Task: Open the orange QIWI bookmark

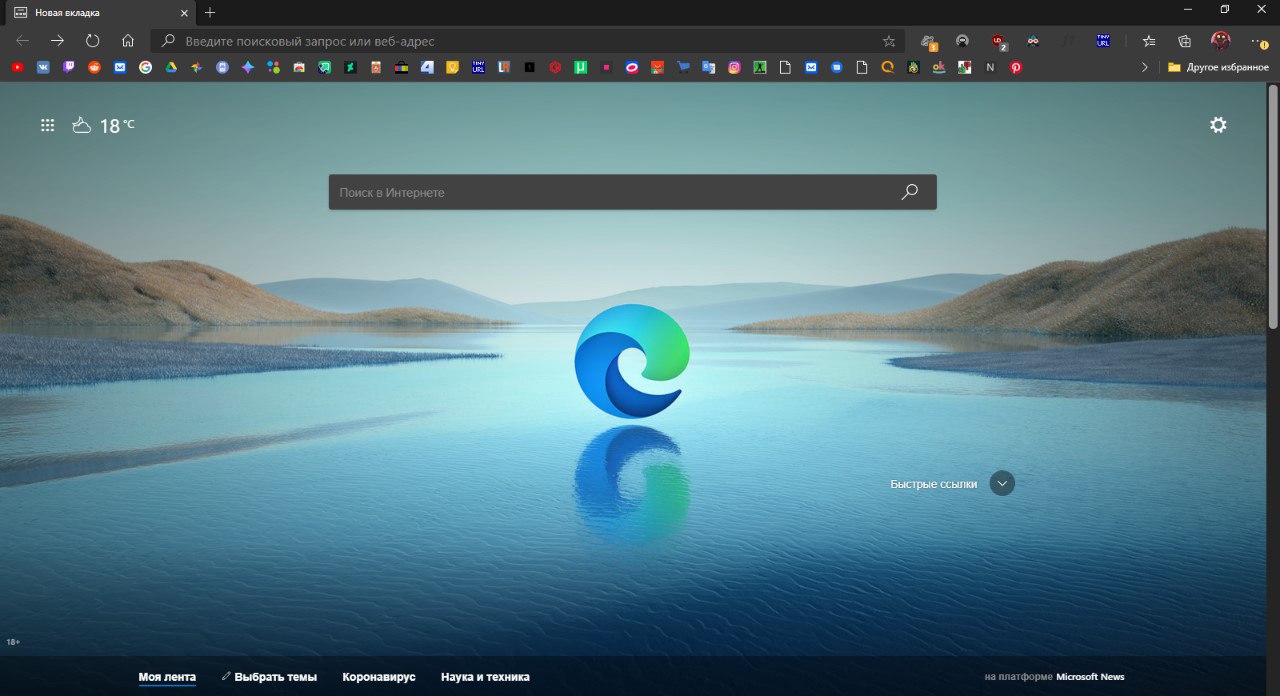Action: coord(887,67)
